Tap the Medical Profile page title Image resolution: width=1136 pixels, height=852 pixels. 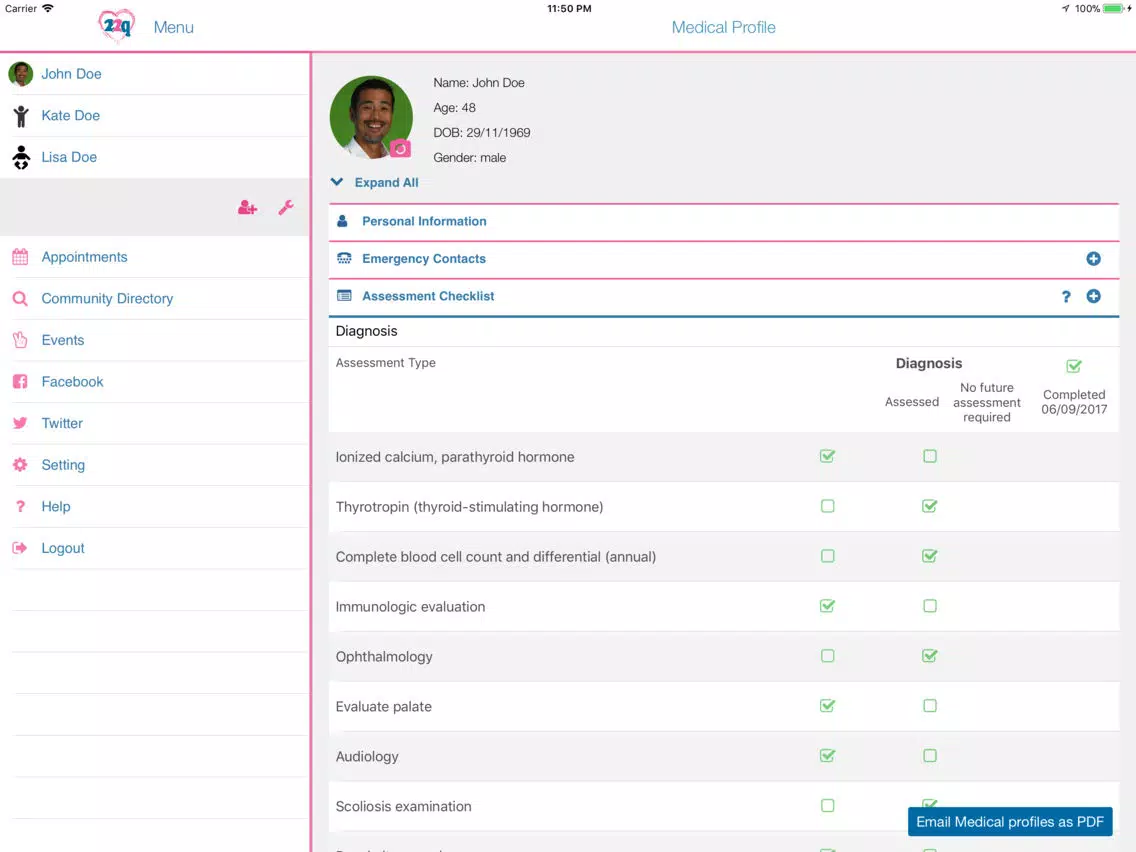723,28
